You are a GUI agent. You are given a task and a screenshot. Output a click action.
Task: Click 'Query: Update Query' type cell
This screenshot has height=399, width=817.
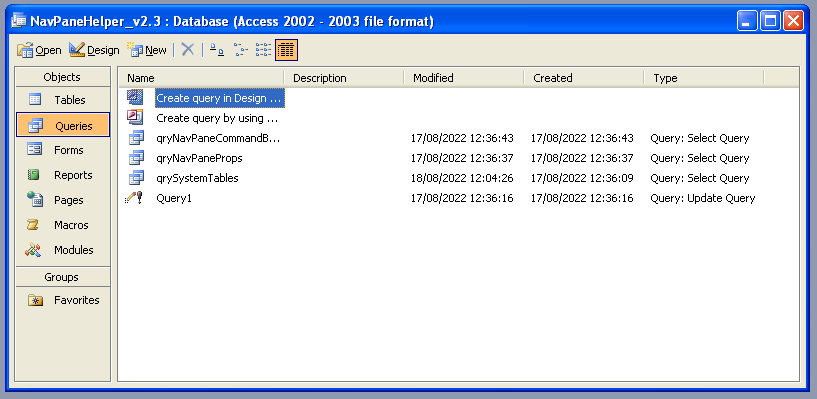(x=703, y=198)
